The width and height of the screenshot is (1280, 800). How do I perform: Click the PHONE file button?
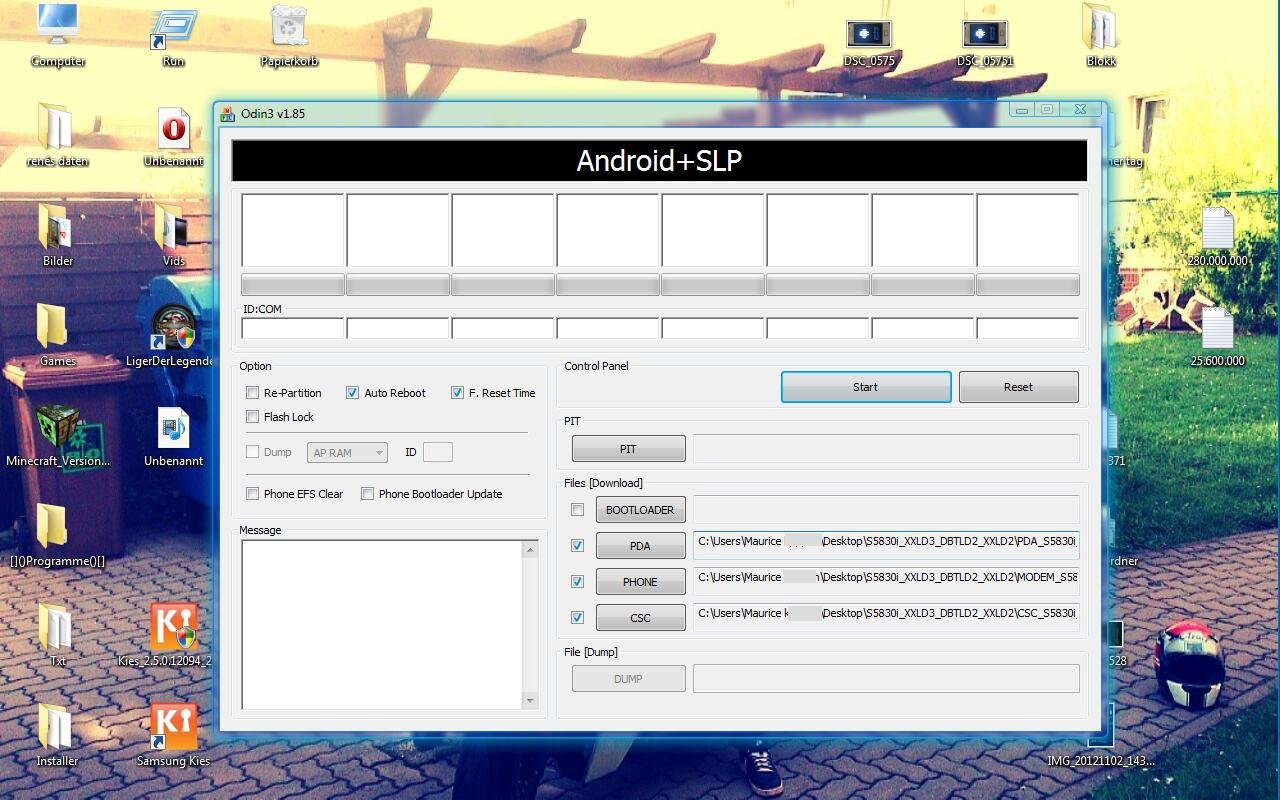(640, 582)
